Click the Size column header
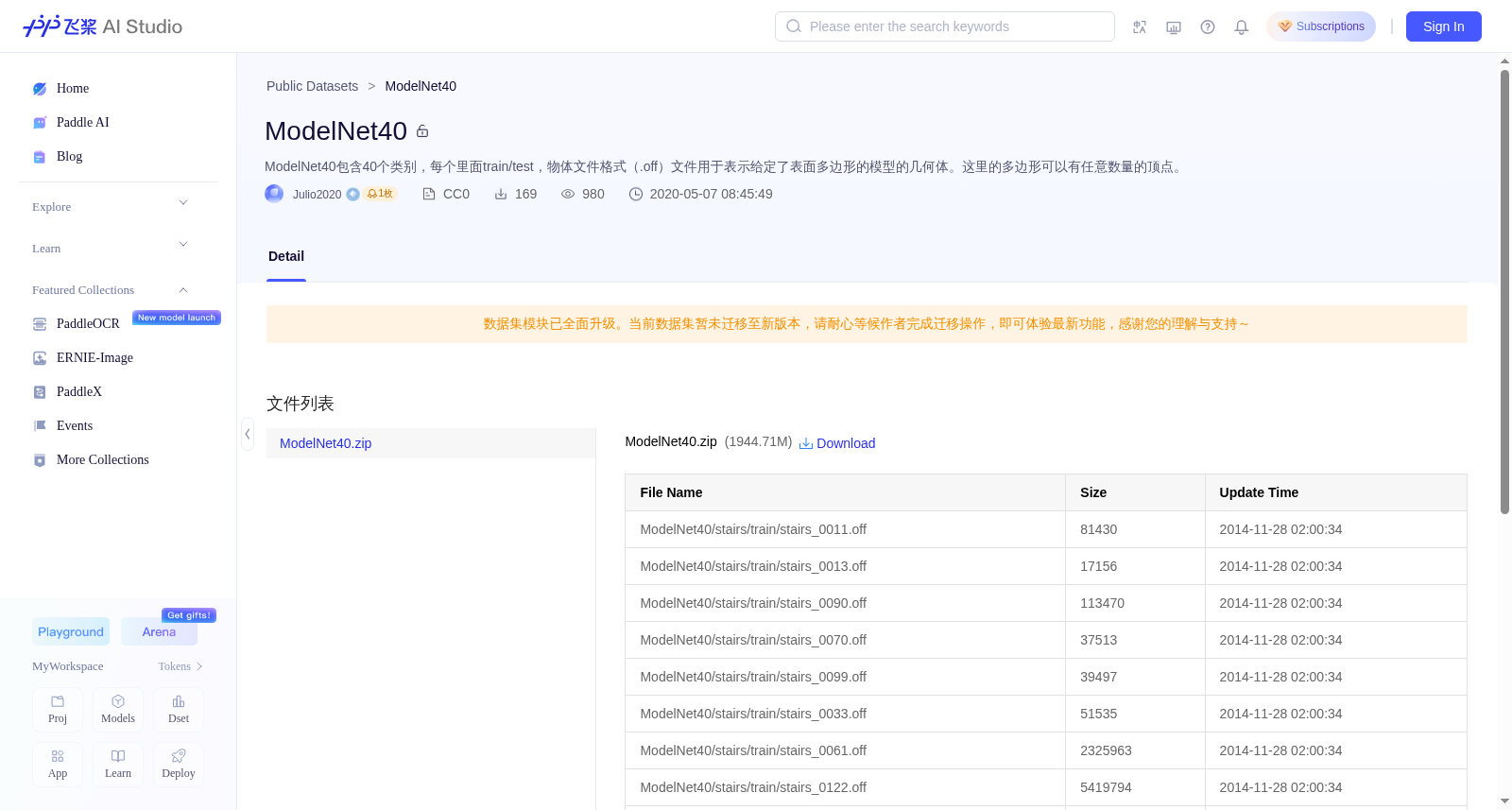Screen dimensions: 1512x810 pyautogui.click(x=1135, y=492)
